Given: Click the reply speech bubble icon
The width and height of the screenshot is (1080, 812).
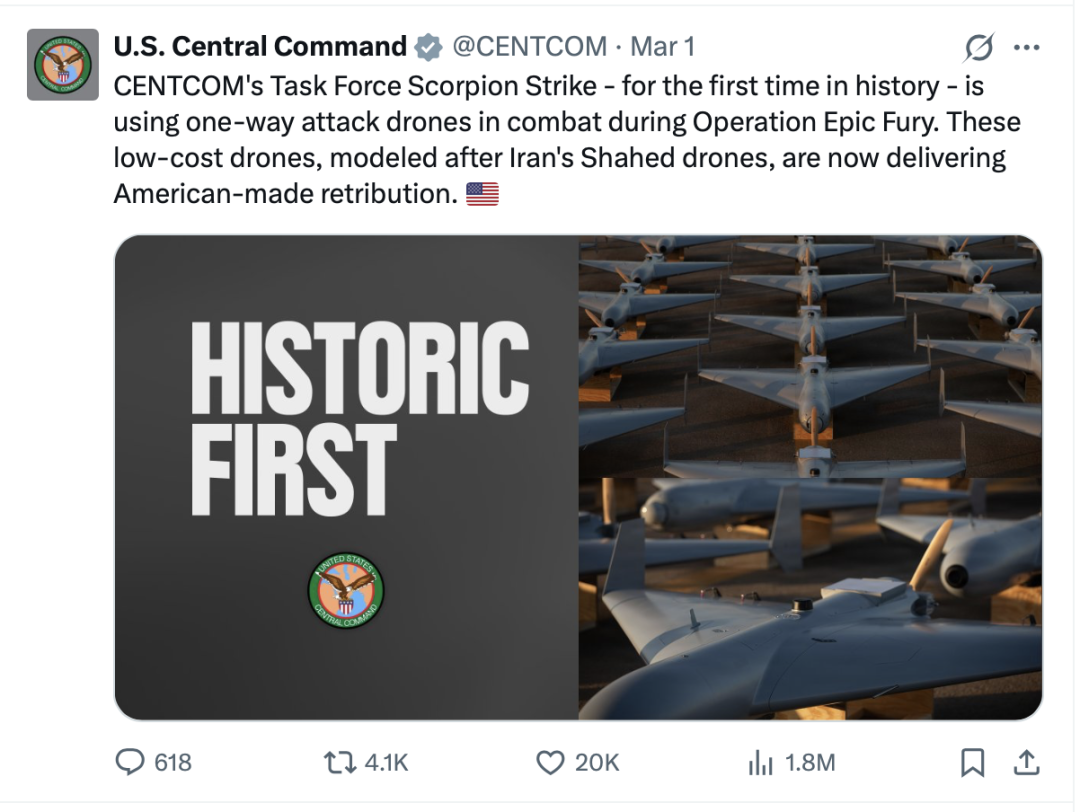Looking at the screenshot, I should 130,763.
